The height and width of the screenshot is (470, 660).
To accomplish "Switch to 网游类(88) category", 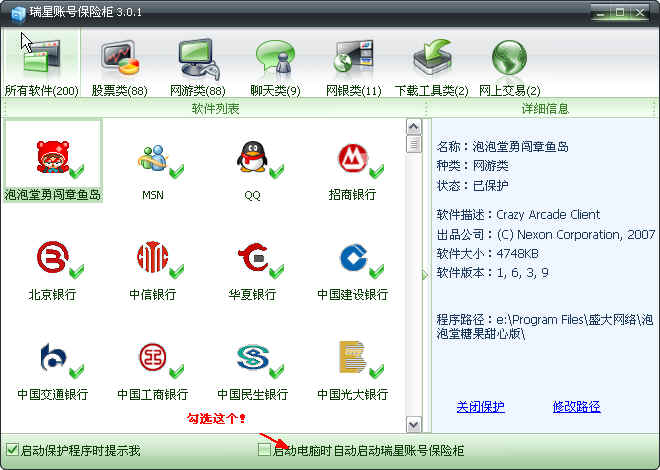I will (197, 66).
